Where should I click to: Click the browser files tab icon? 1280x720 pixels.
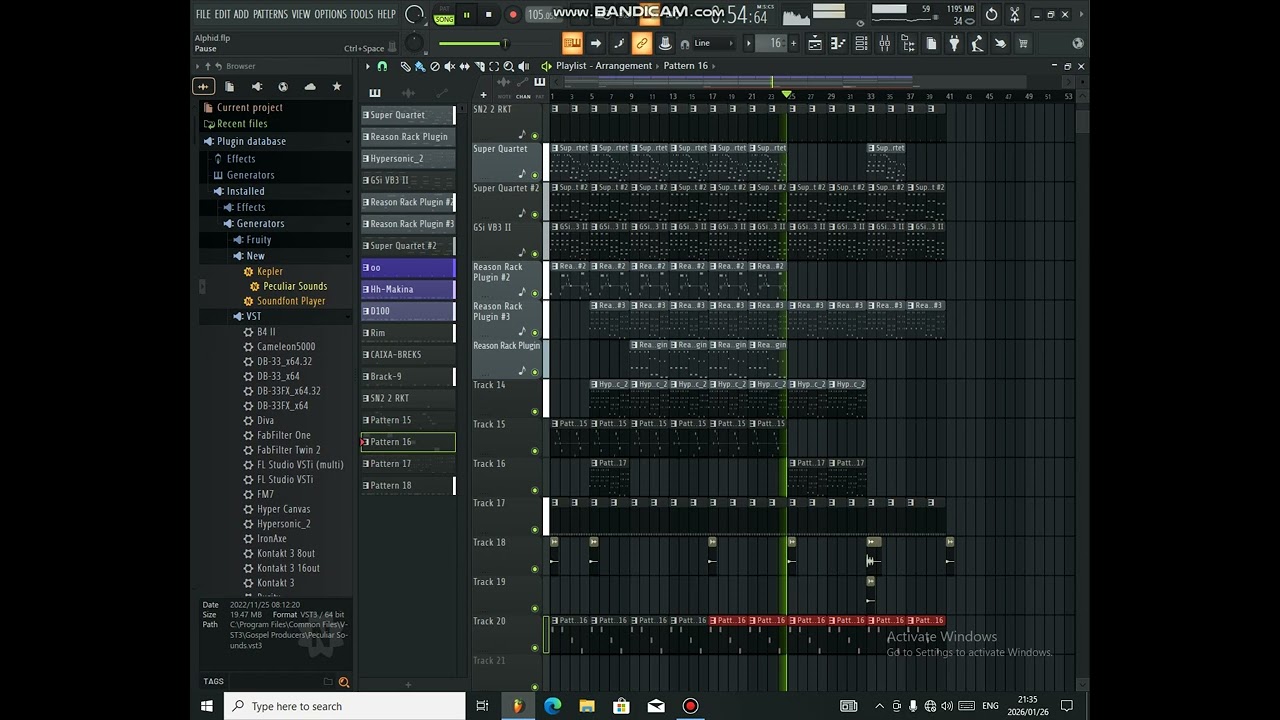[229, 87]
